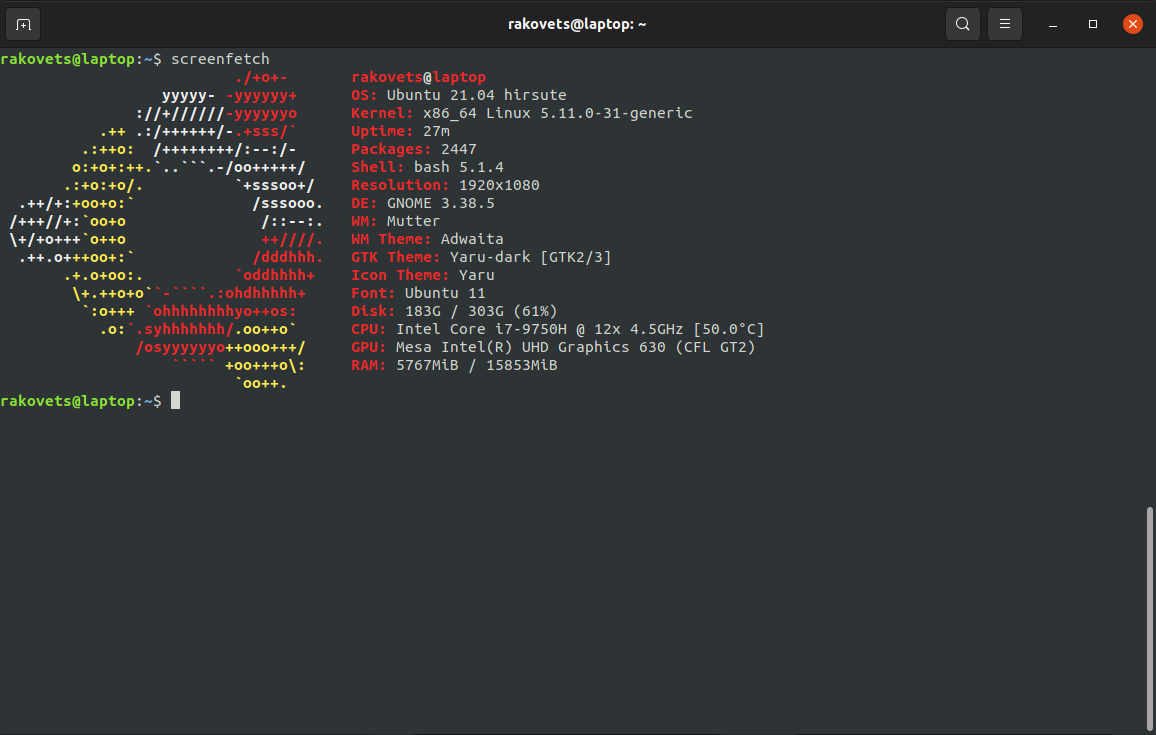Minimize the terminal window
Screen dimensions: 1156x735
[x=1053, y=24]
